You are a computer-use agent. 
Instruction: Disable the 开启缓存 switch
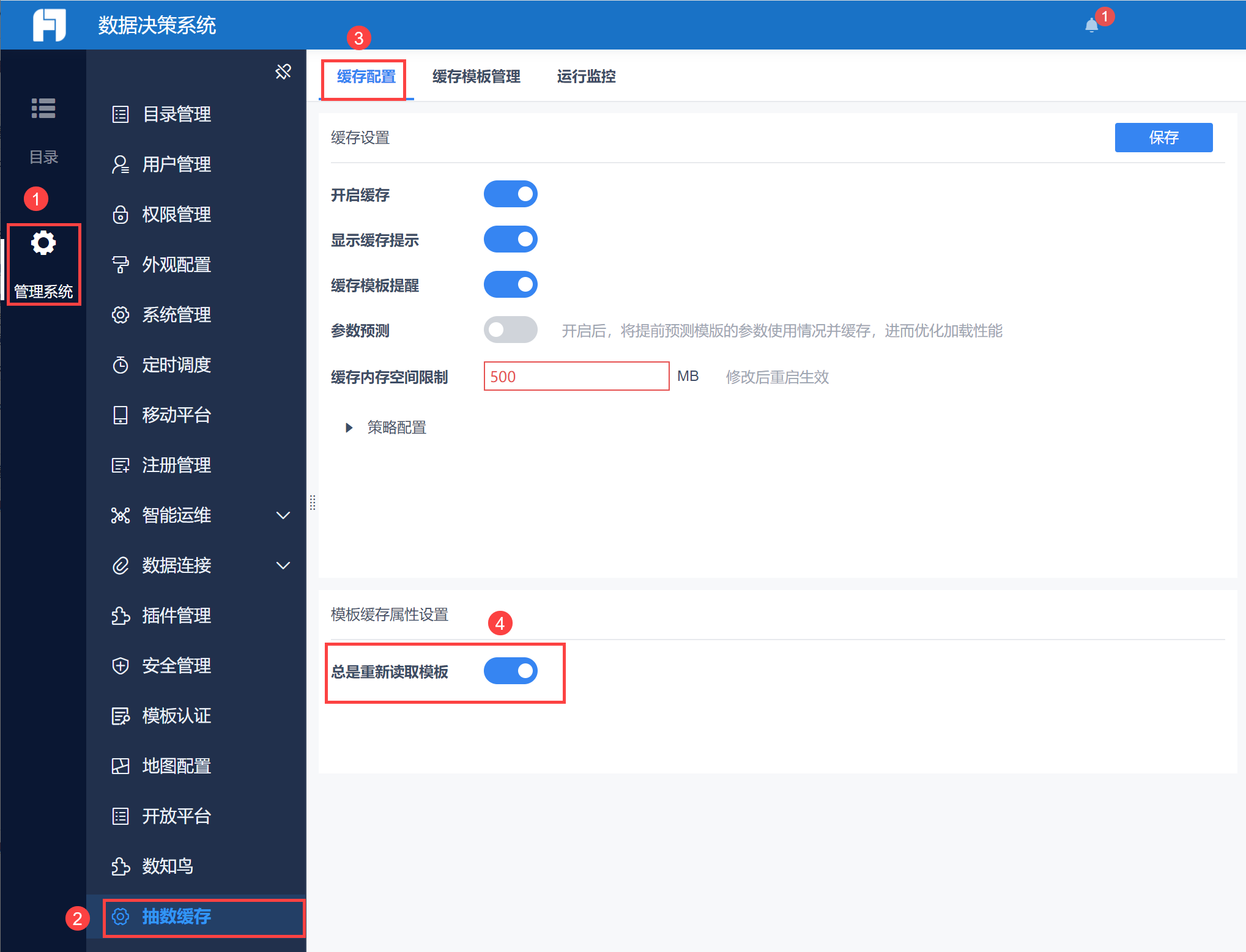(510, 194)
